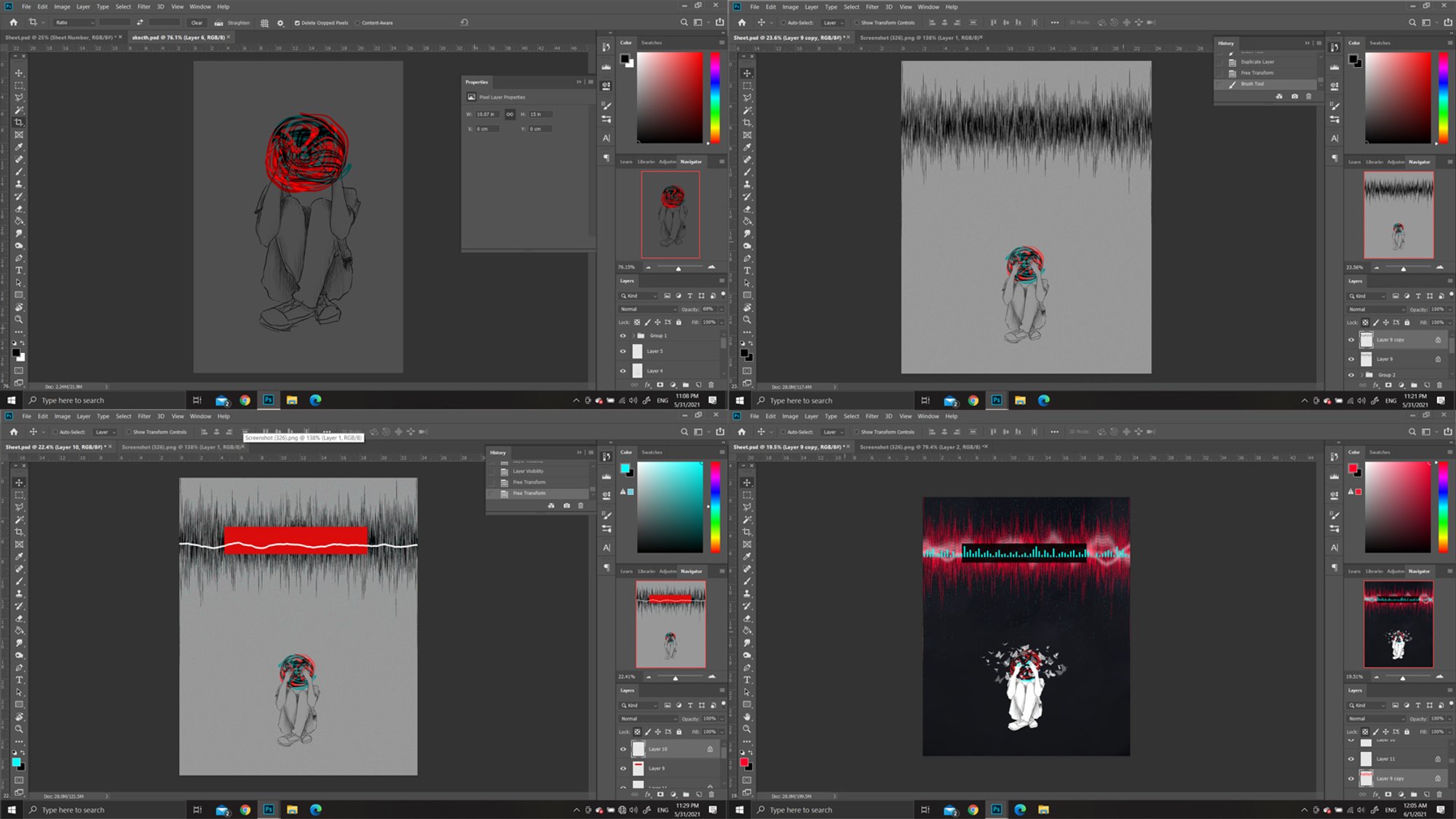Open Window menu in bottom-right window

point(928,416)
